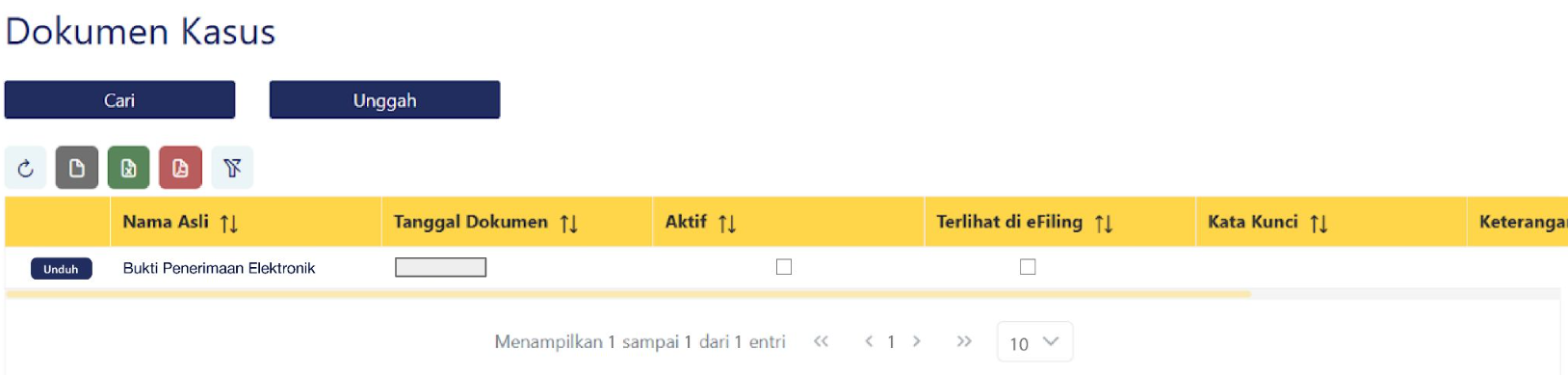This screenshot has height=375, width=1568.
Task: Open the rows-per-page dropdown showing 10
Action: 1034,342
